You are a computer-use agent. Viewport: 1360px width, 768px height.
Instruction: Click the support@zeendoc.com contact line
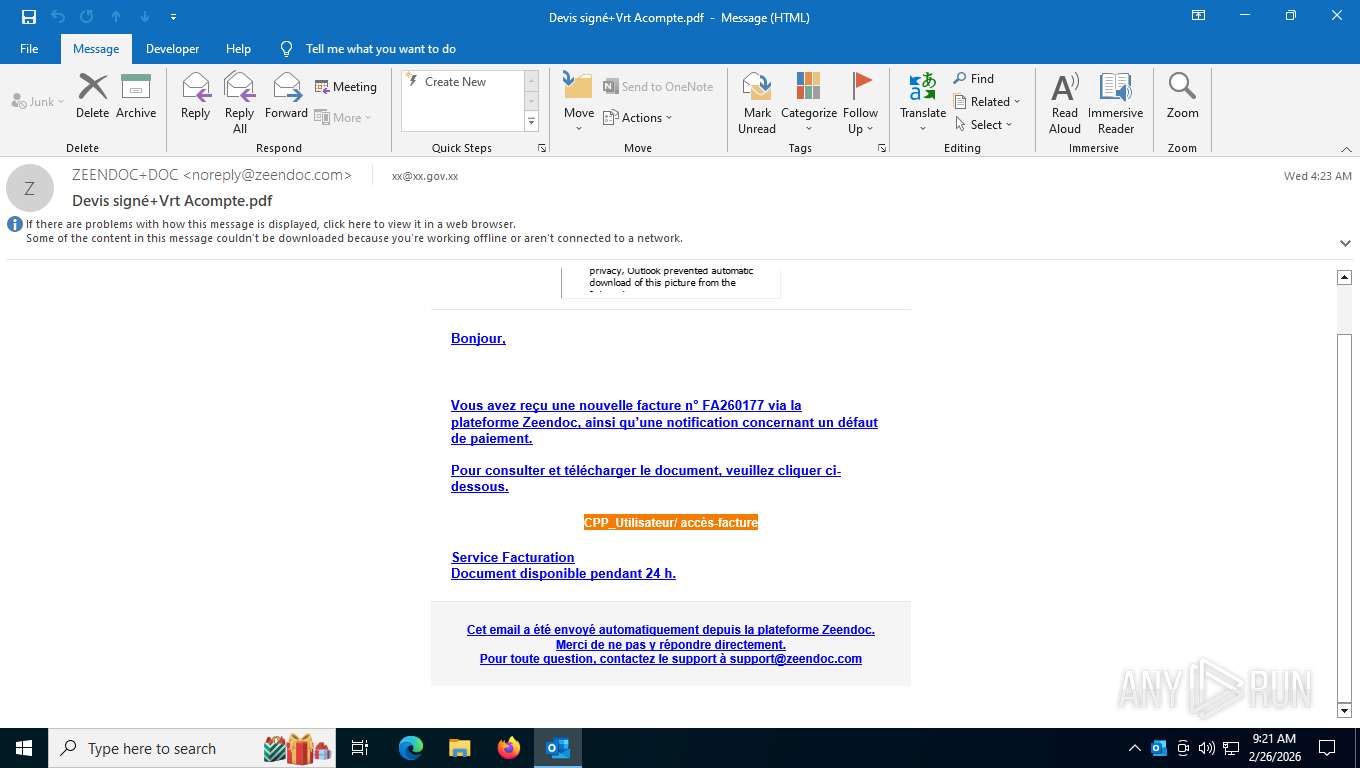click(671, 659)
